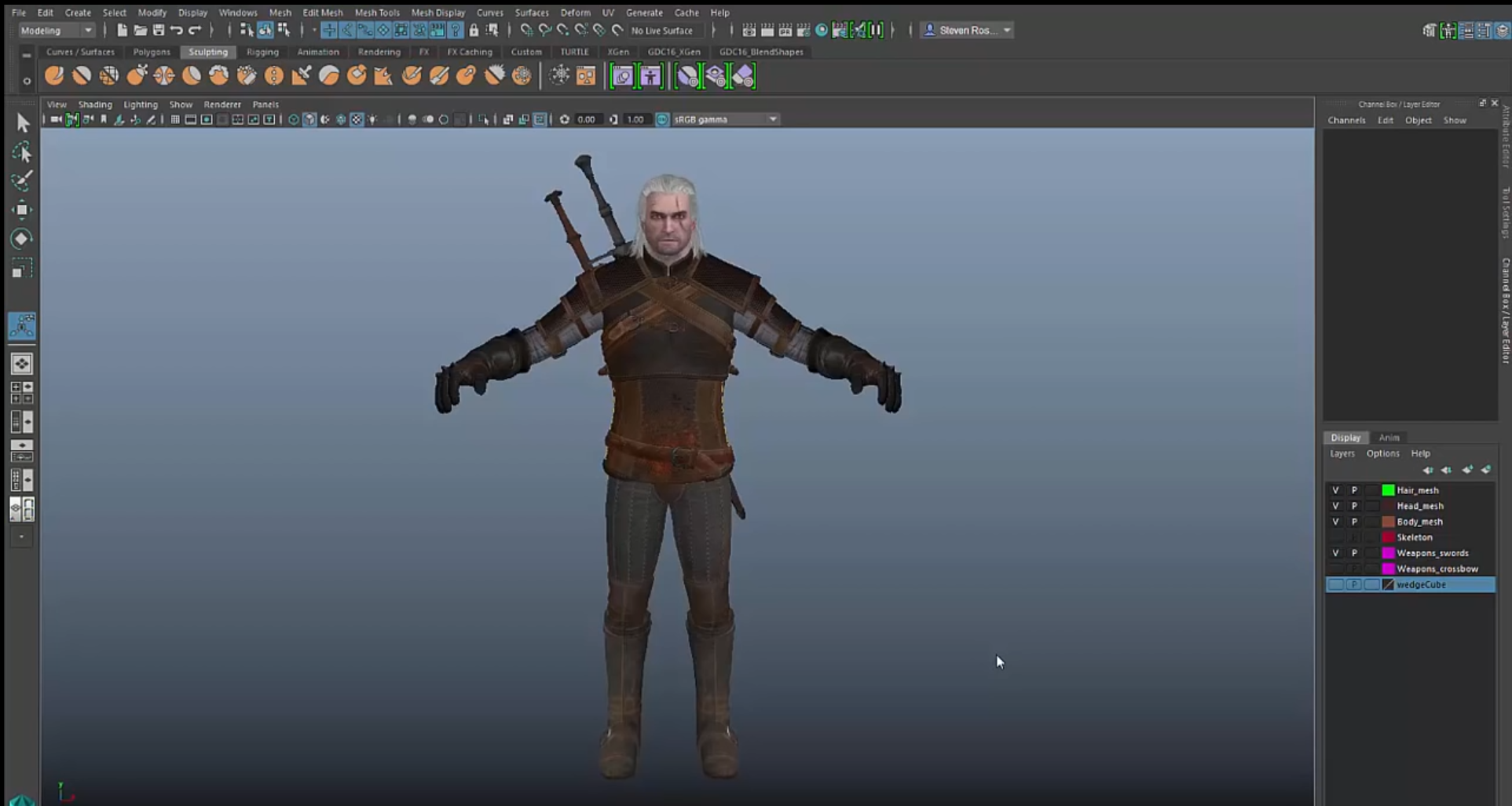The image size is (1512, 806).
Task: Activate the Rotate tool
Action: 22,239
